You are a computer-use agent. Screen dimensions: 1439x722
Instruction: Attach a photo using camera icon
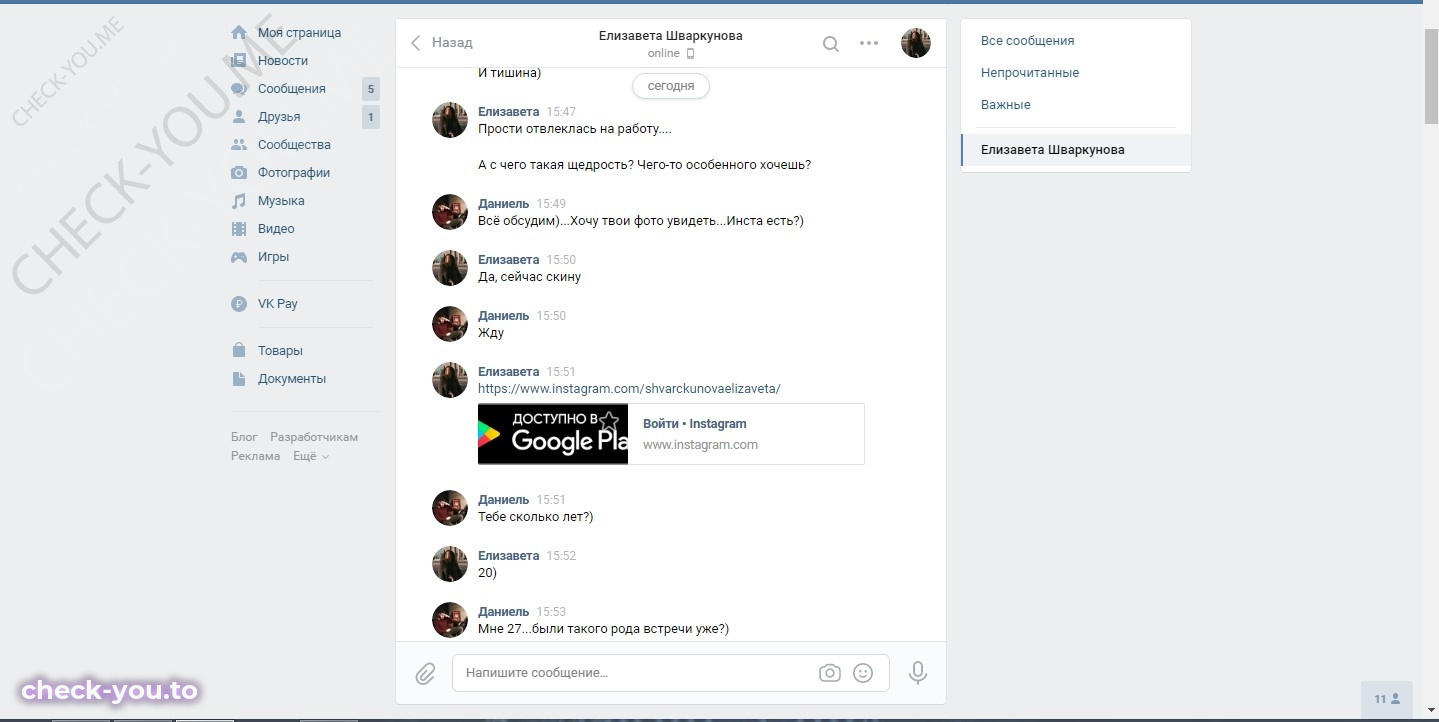point(830,673)
